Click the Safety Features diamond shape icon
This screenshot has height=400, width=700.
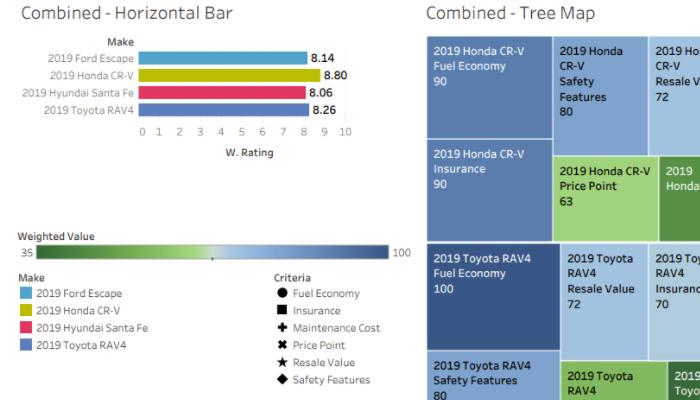(282, 379)
